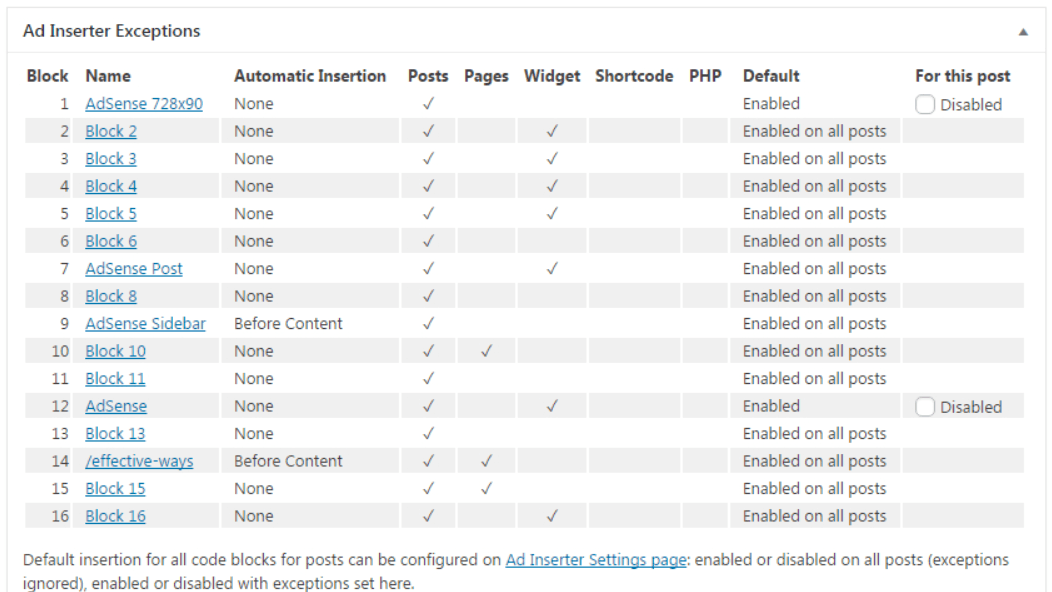Image resolution: width=1052 pixels, height=592 pixels.
Task: Open the Block 3 link
Action: pyautogui.click(x=111, y=159)
